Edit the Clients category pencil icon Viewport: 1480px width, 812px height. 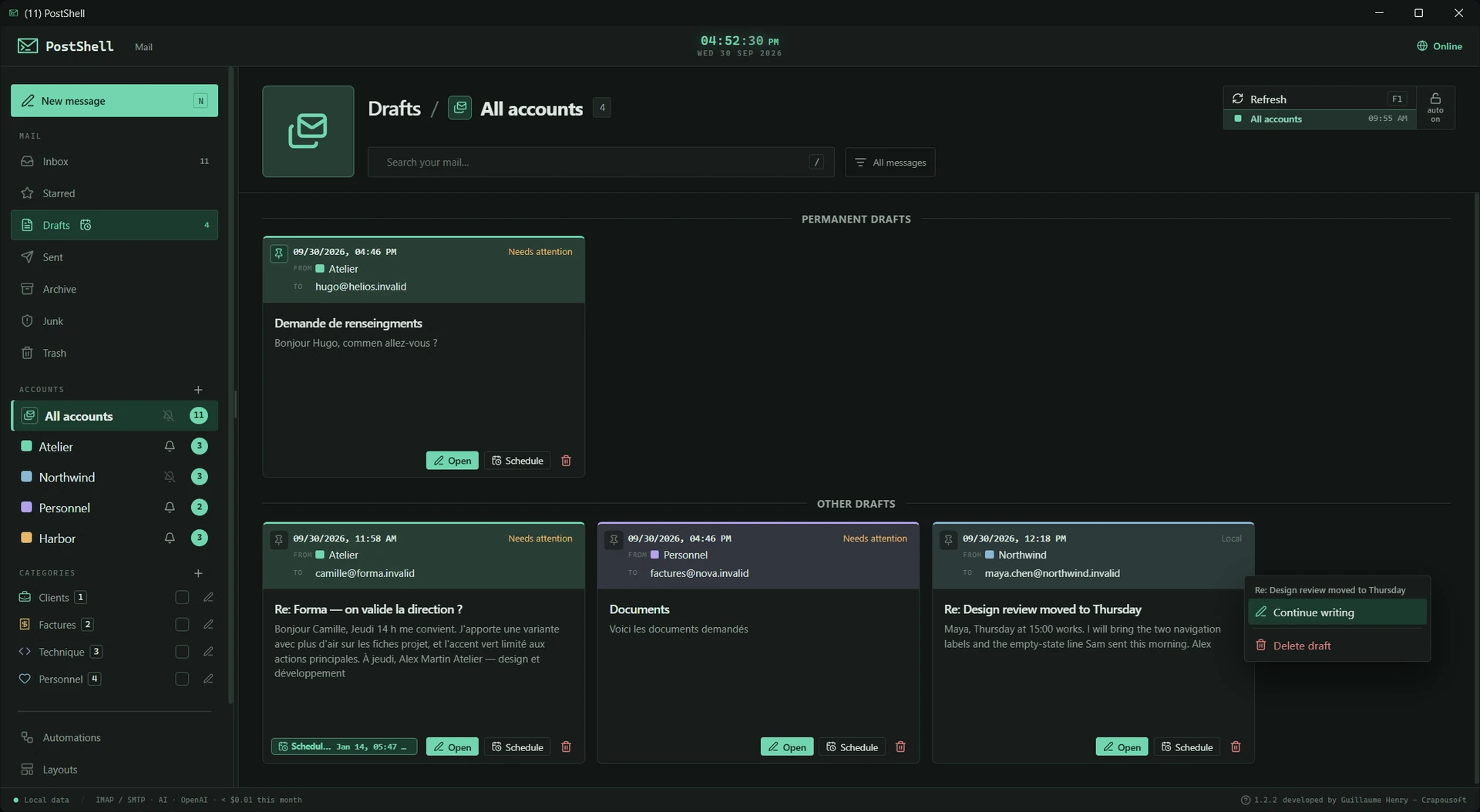[208, 598]
